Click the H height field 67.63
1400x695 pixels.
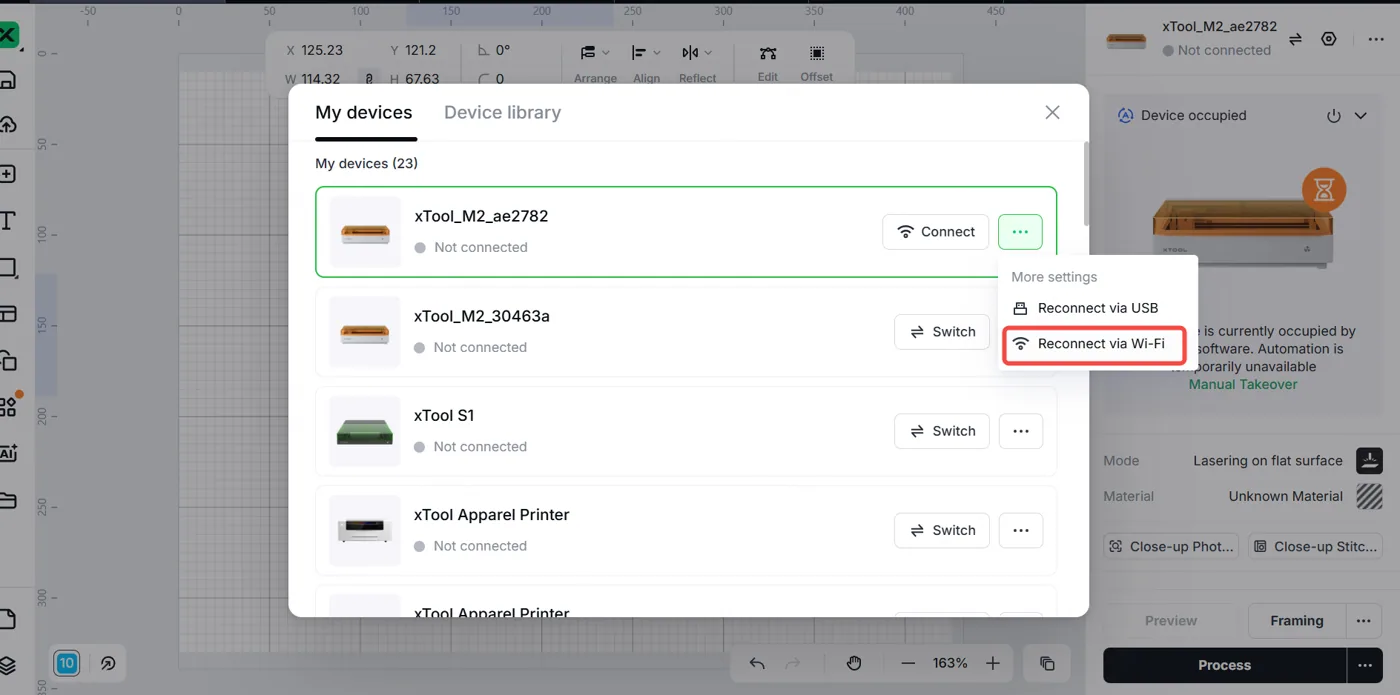[x=422, y=79]
